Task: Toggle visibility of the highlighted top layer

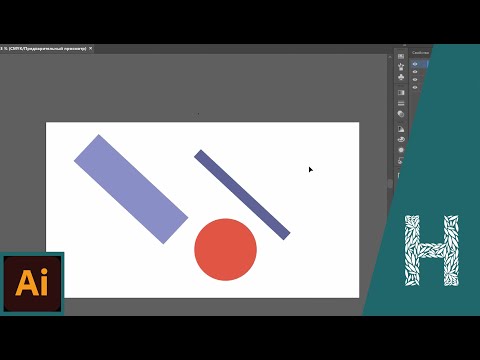Action: (415, 64)
